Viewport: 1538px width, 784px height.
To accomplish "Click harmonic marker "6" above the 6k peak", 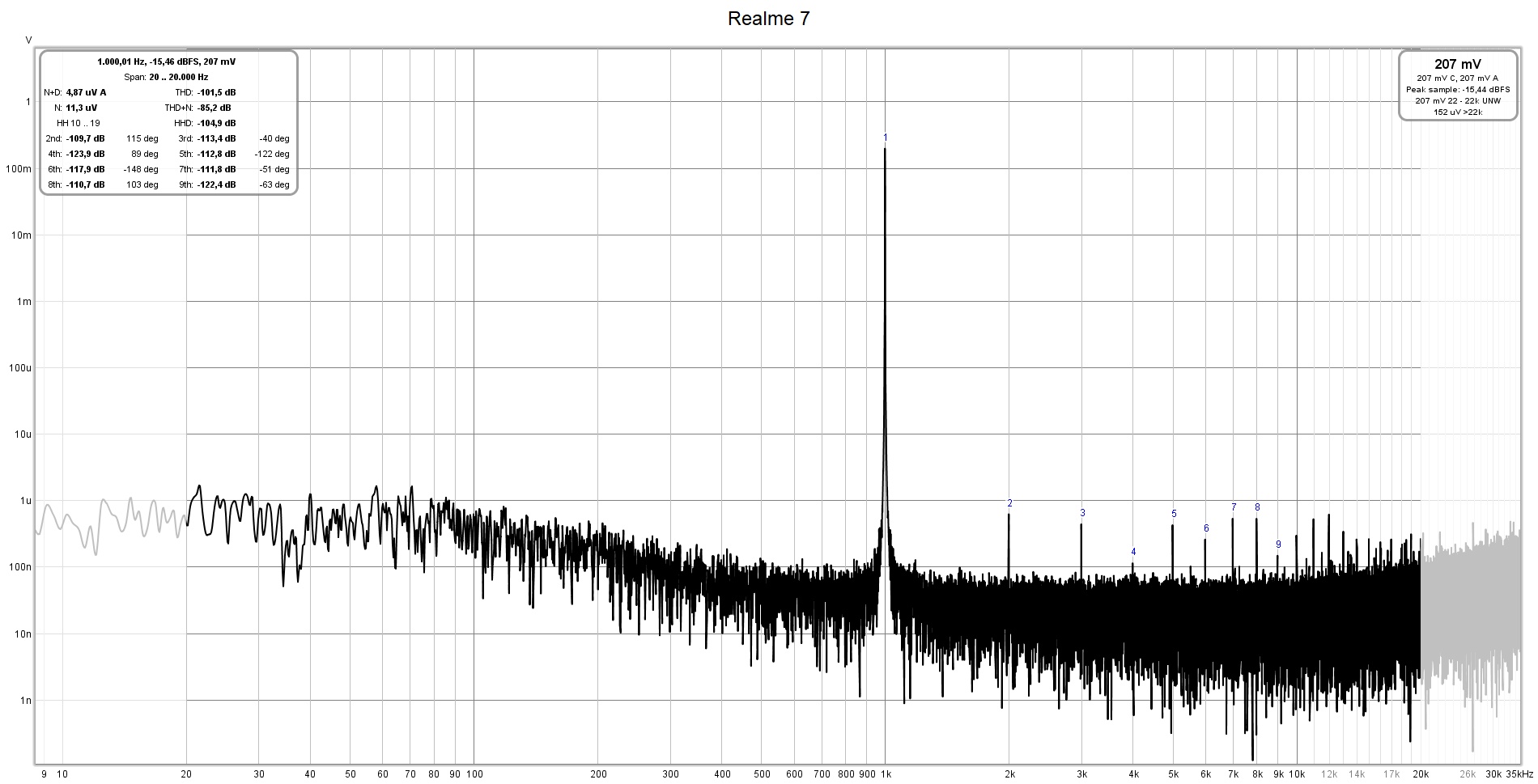I will [x=1206, y=528].
